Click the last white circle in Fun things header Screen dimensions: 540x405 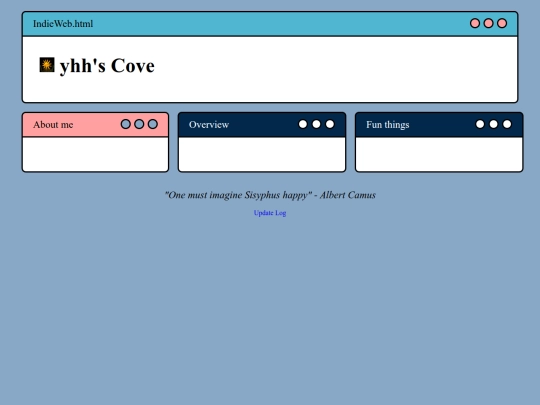(507, 124)
